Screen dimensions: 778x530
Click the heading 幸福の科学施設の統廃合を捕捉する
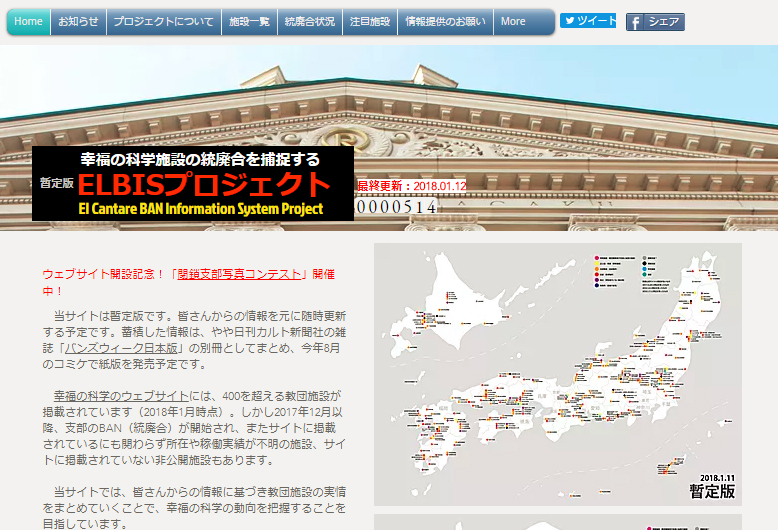(x=200, y=159)
